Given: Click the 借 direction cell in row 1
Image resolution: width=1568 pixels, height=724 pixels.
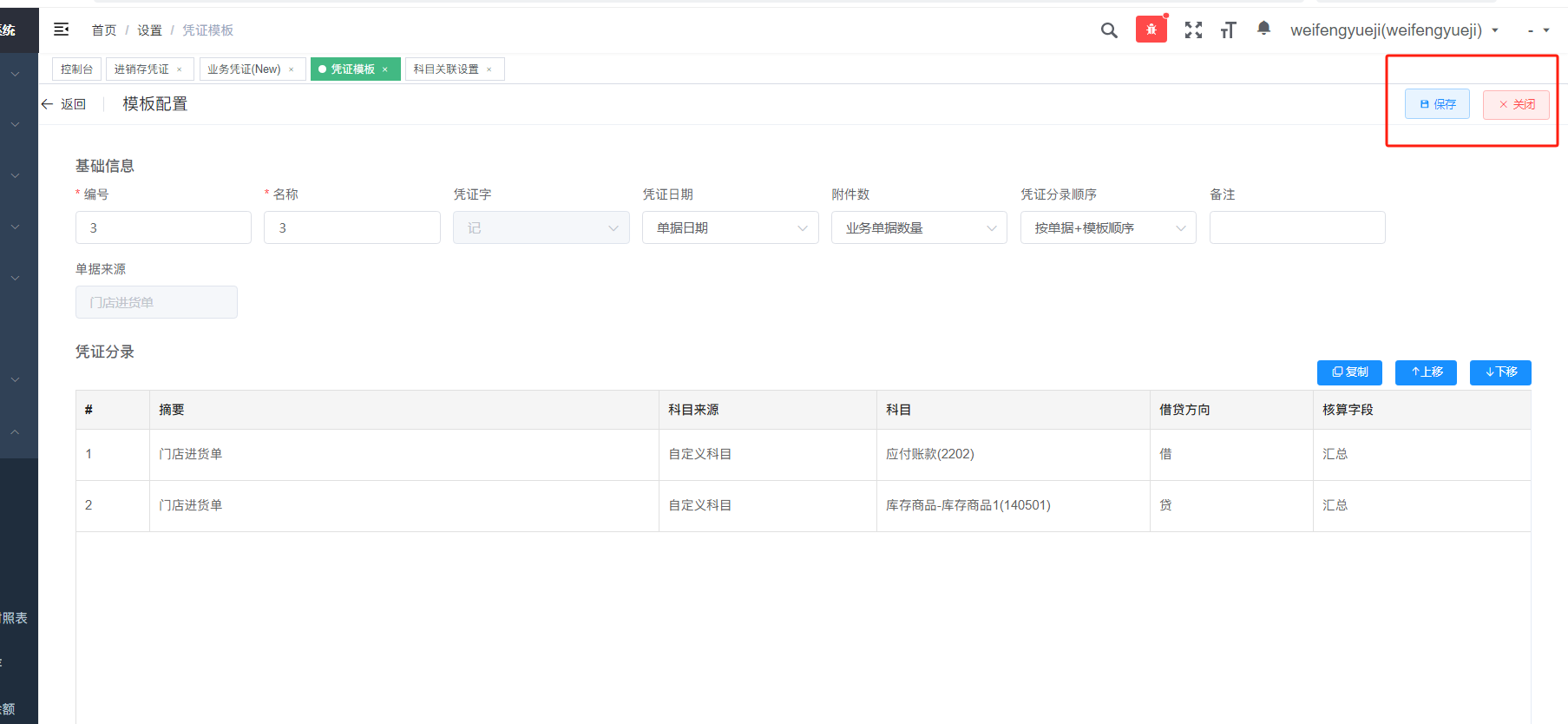Looking at the screenshot, I should coord(1231,454).
